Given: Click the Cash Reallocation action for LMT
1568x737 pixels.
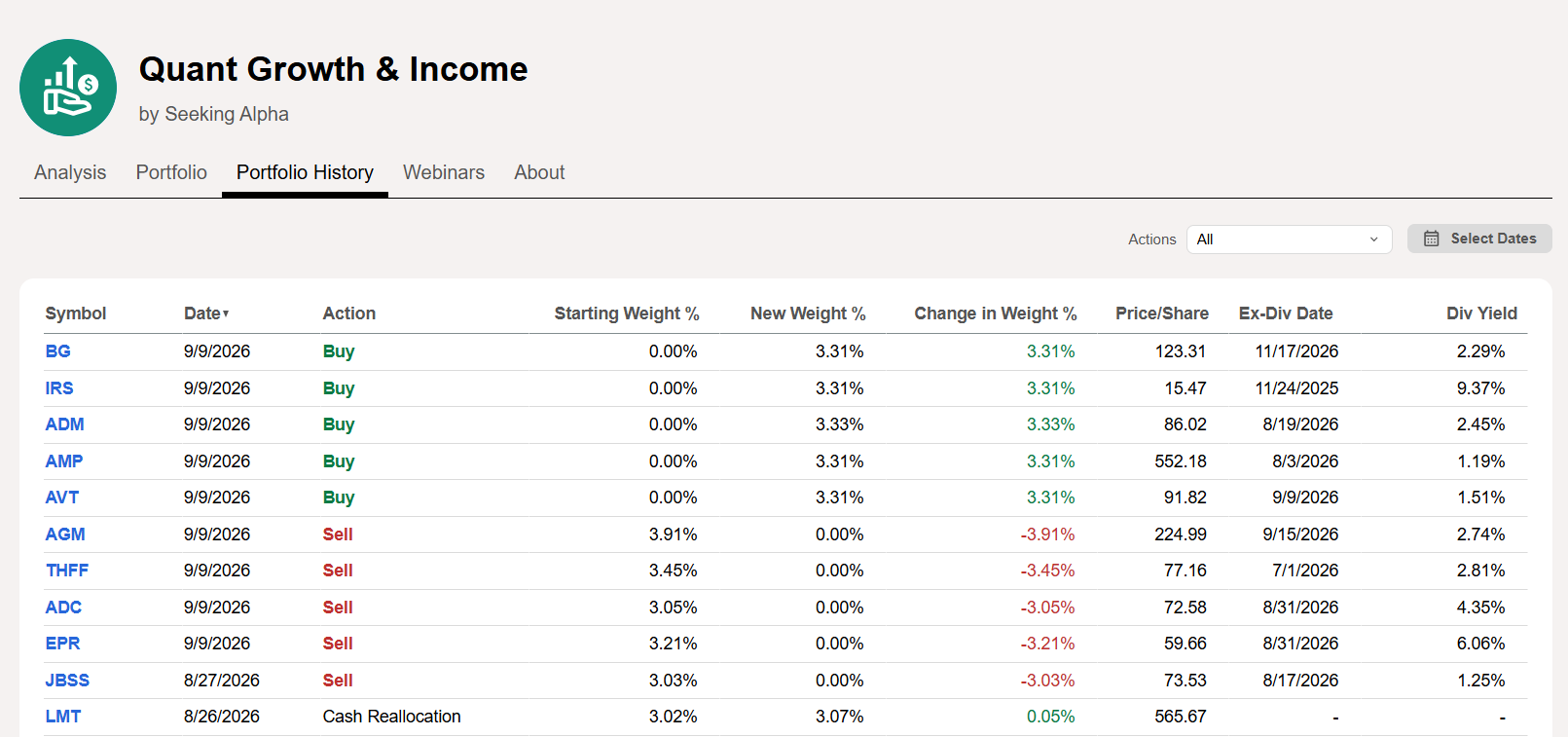Looking at the screenshot, I should point(391,717).
